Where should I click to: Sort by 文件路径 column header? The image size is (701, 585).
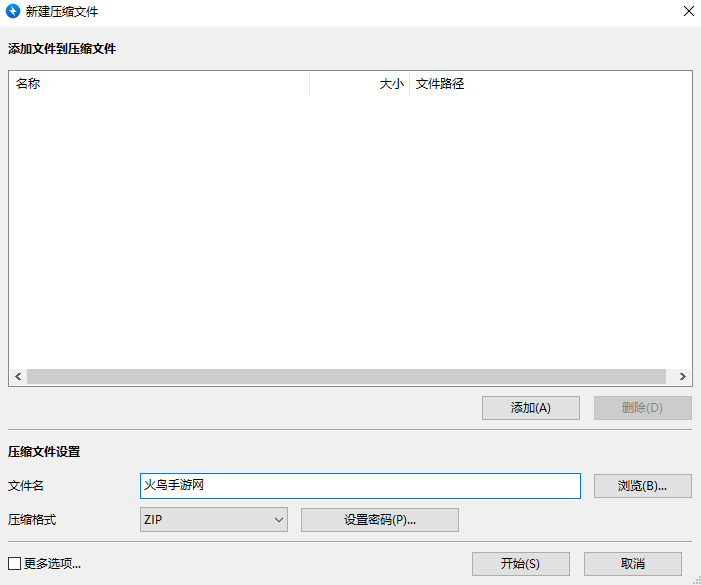[x=551, y=84]
